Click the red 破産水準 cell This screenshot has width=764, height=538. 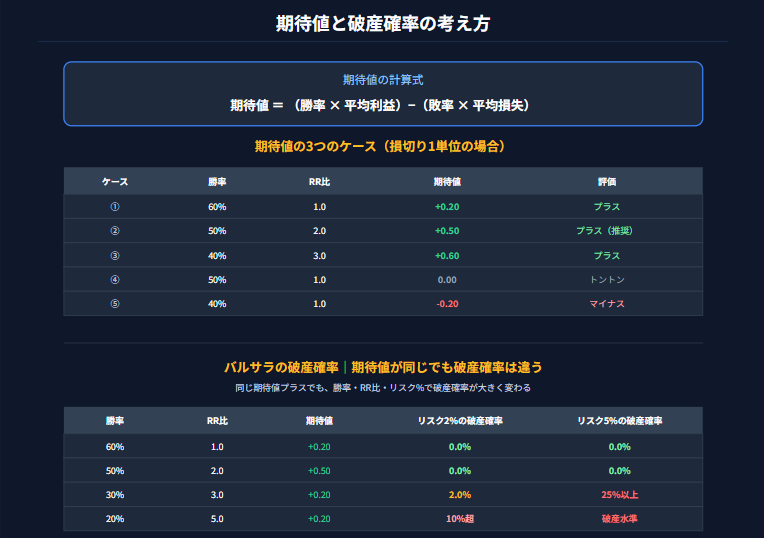point(619,519)
